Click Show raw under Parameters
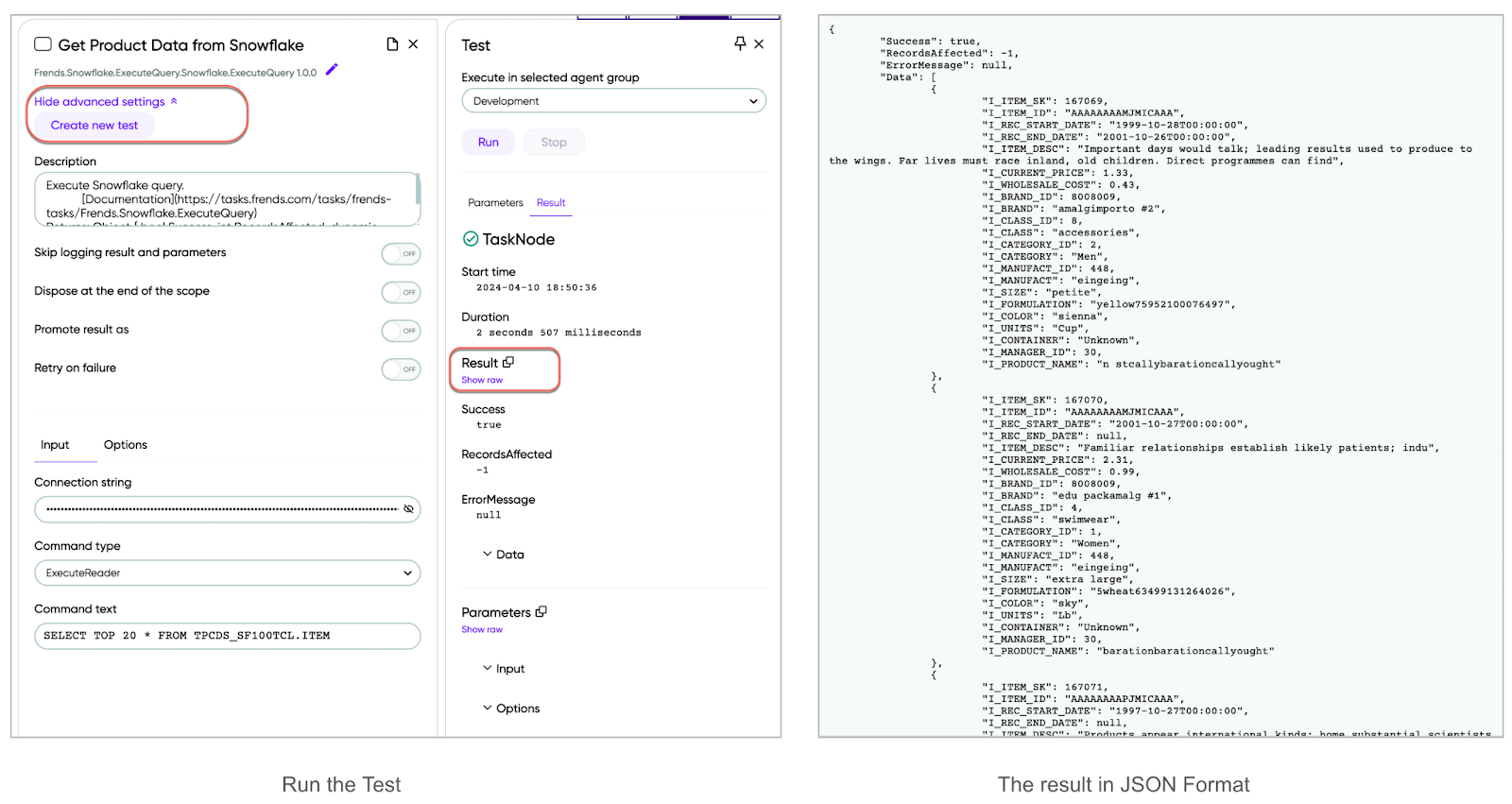 pos(482,629)
